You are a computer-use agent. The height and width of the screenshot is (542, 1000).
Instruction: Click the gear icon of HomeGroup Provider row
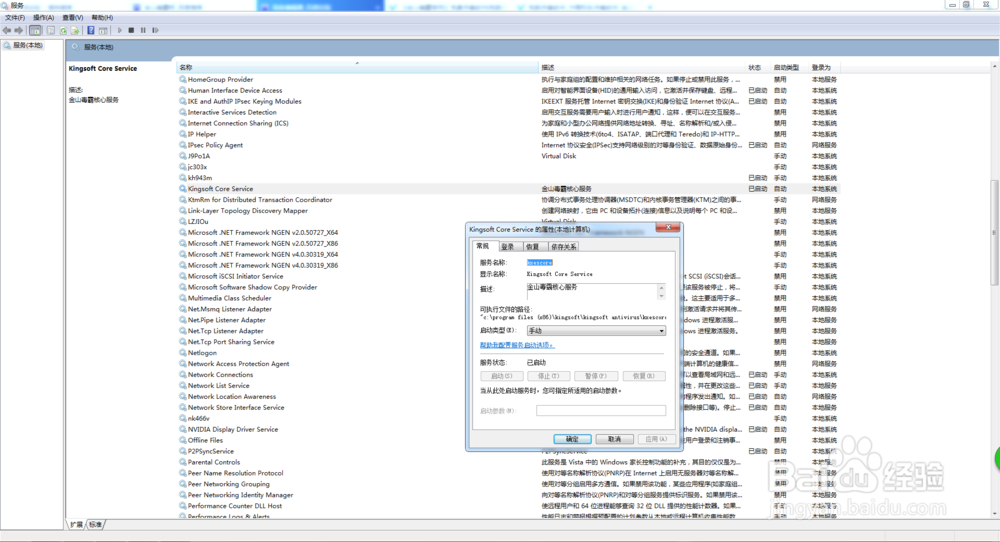182,79
